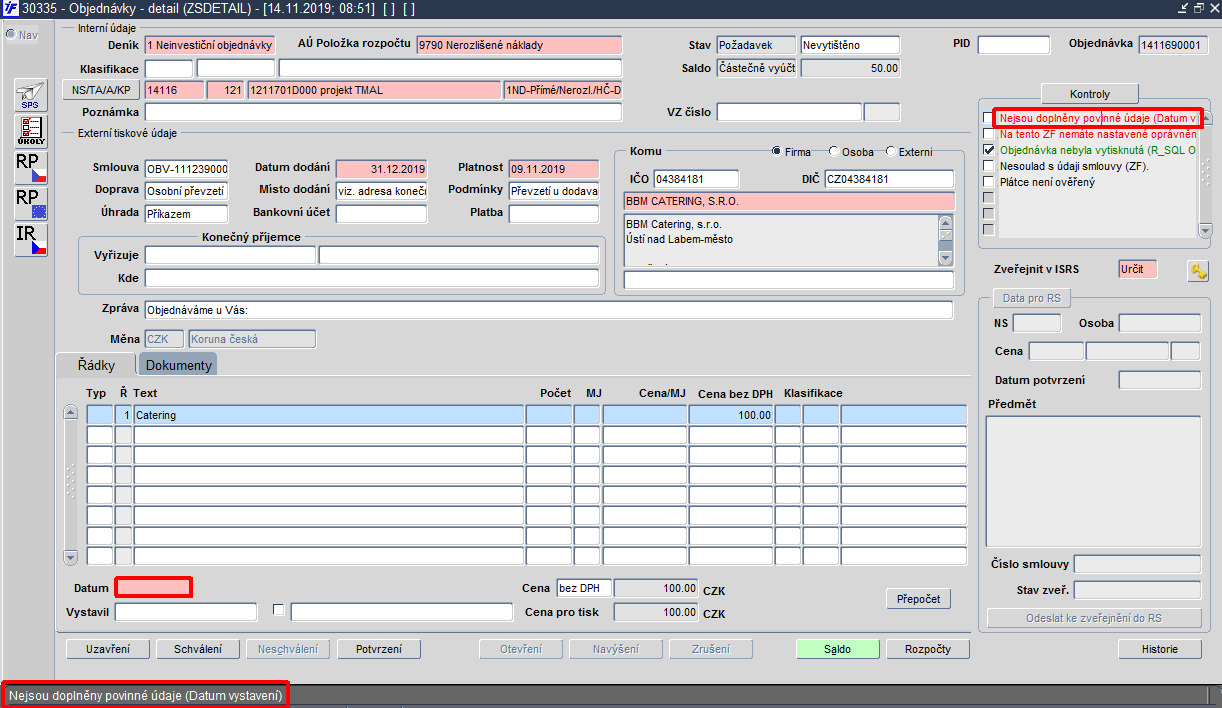Tick the checkbox next to Vystavil field
The image size is (1222, 708).
[278, 609]
